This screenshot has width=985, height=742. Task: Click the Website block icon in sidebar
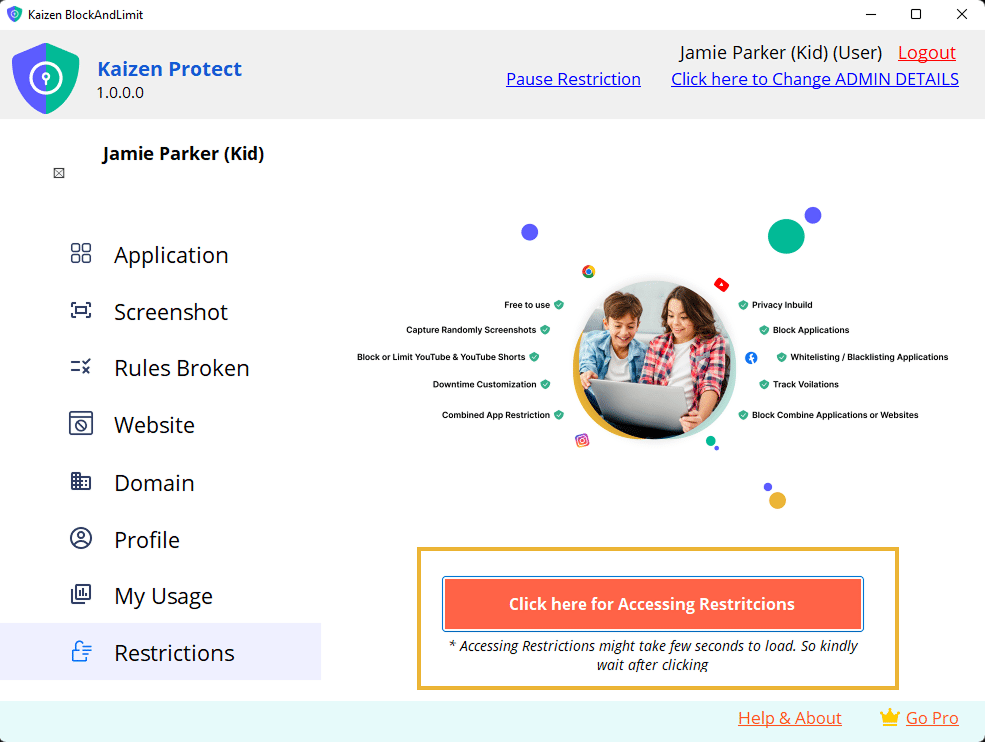[x=81, y=424]
